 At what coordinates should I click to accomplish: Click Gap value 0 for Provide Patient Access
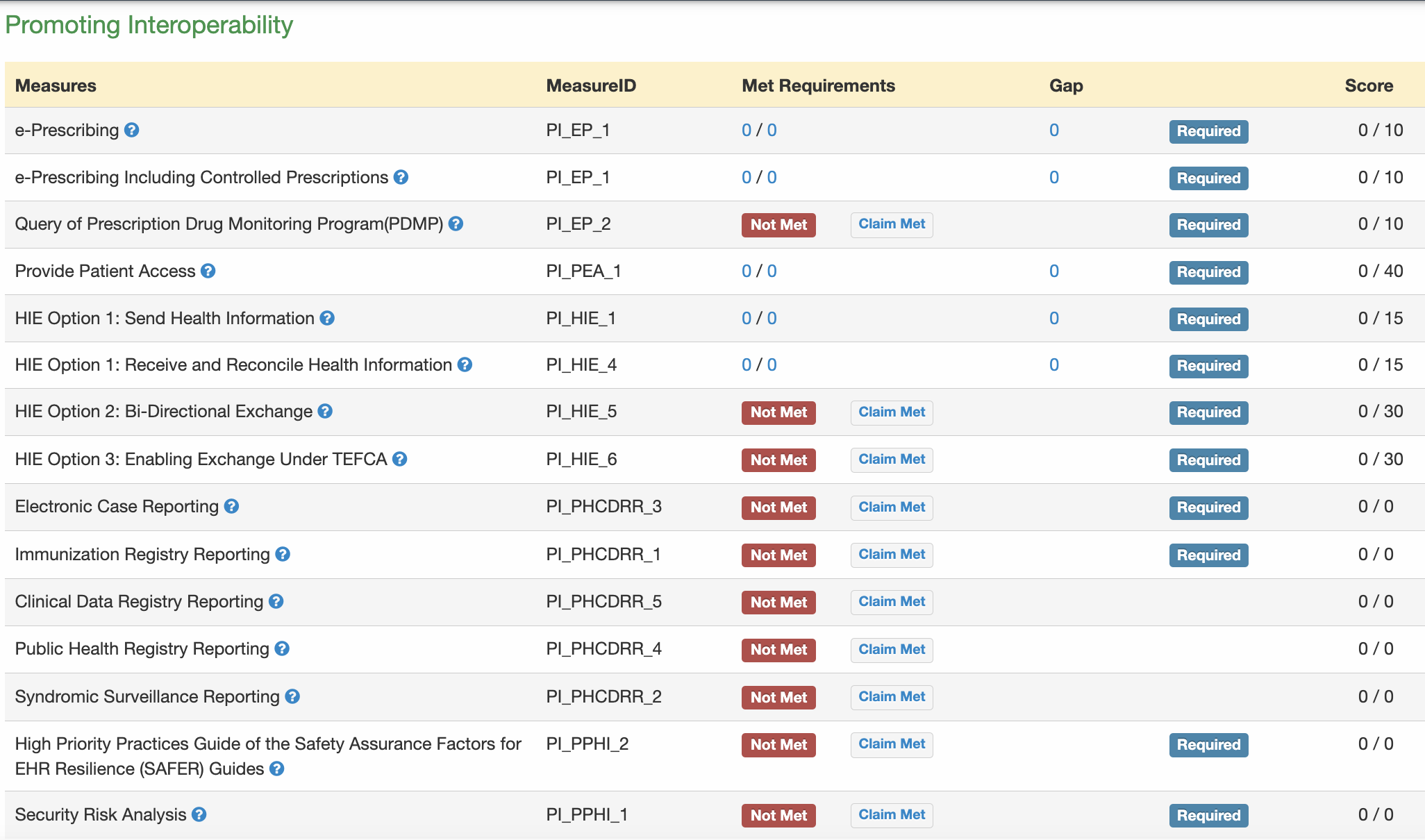click(1054, 271)
